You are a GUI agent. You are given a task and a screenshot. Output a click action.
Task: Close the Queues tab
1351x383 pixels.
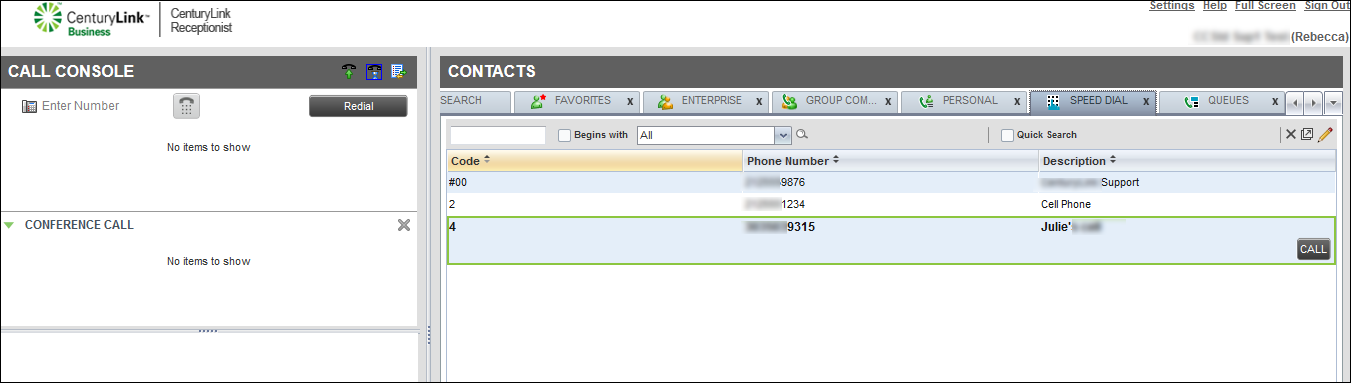tap(1275, 101)
